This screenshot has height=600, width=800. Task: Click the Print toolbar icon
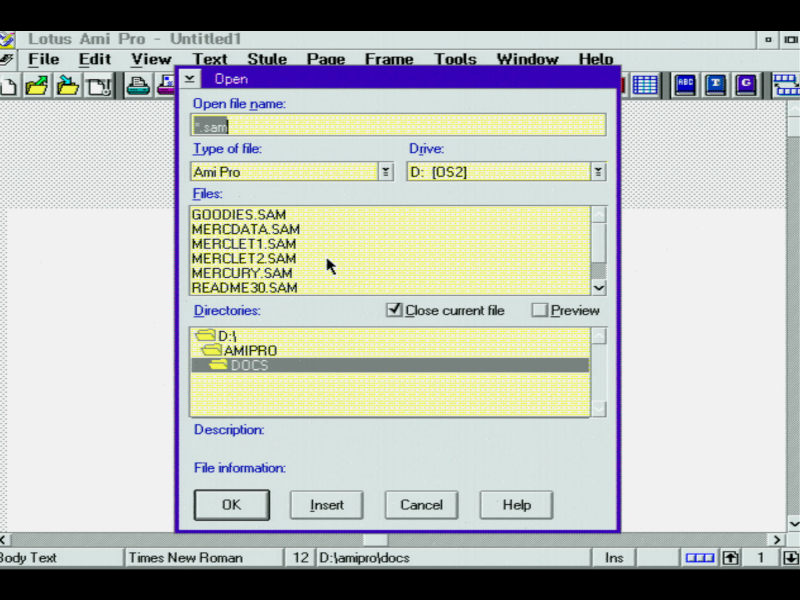pyautogui.click(x=138, y=85)
